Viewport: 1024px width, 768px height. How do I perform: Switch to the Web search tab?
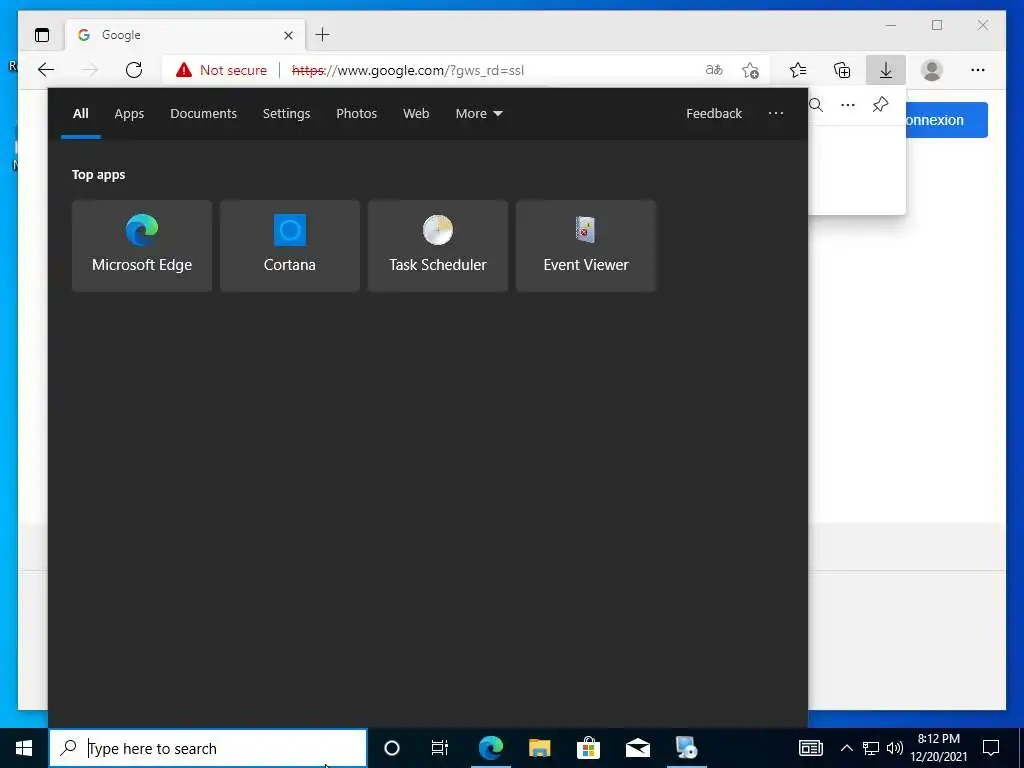pos(415,114)
